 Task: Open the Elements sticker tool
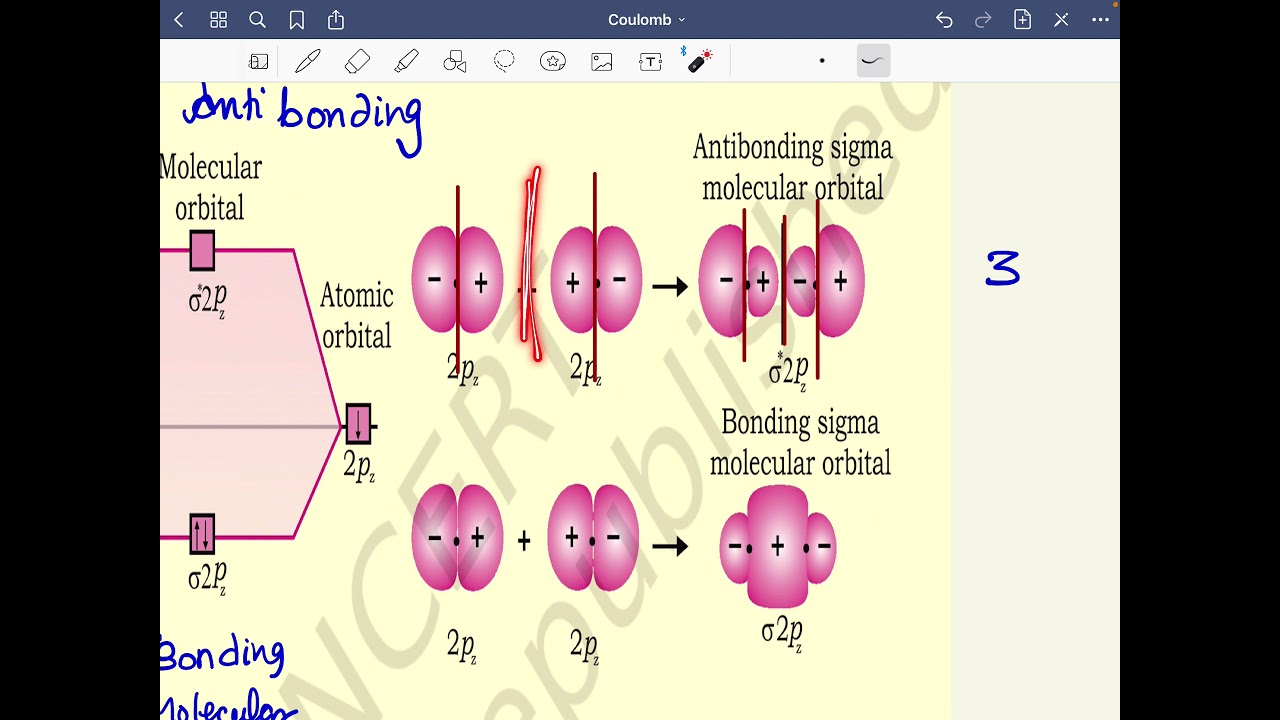pyautogui.click(x=553, y=62)
